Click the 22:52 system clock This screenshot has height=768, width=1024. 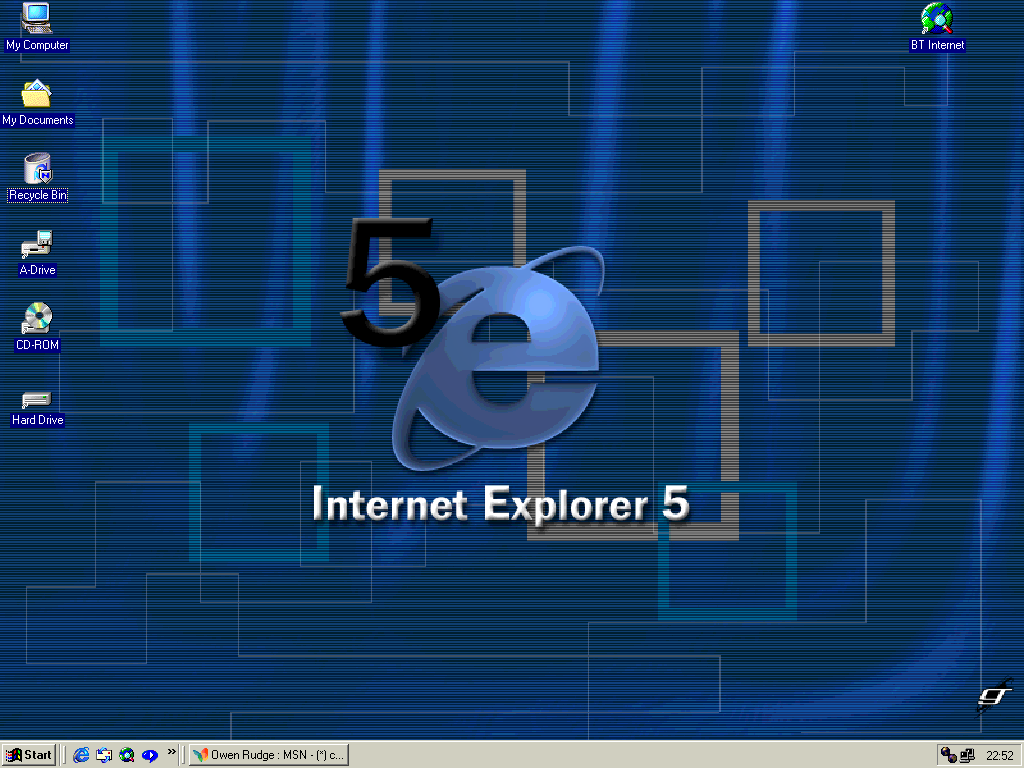(x=1000, y=755)
